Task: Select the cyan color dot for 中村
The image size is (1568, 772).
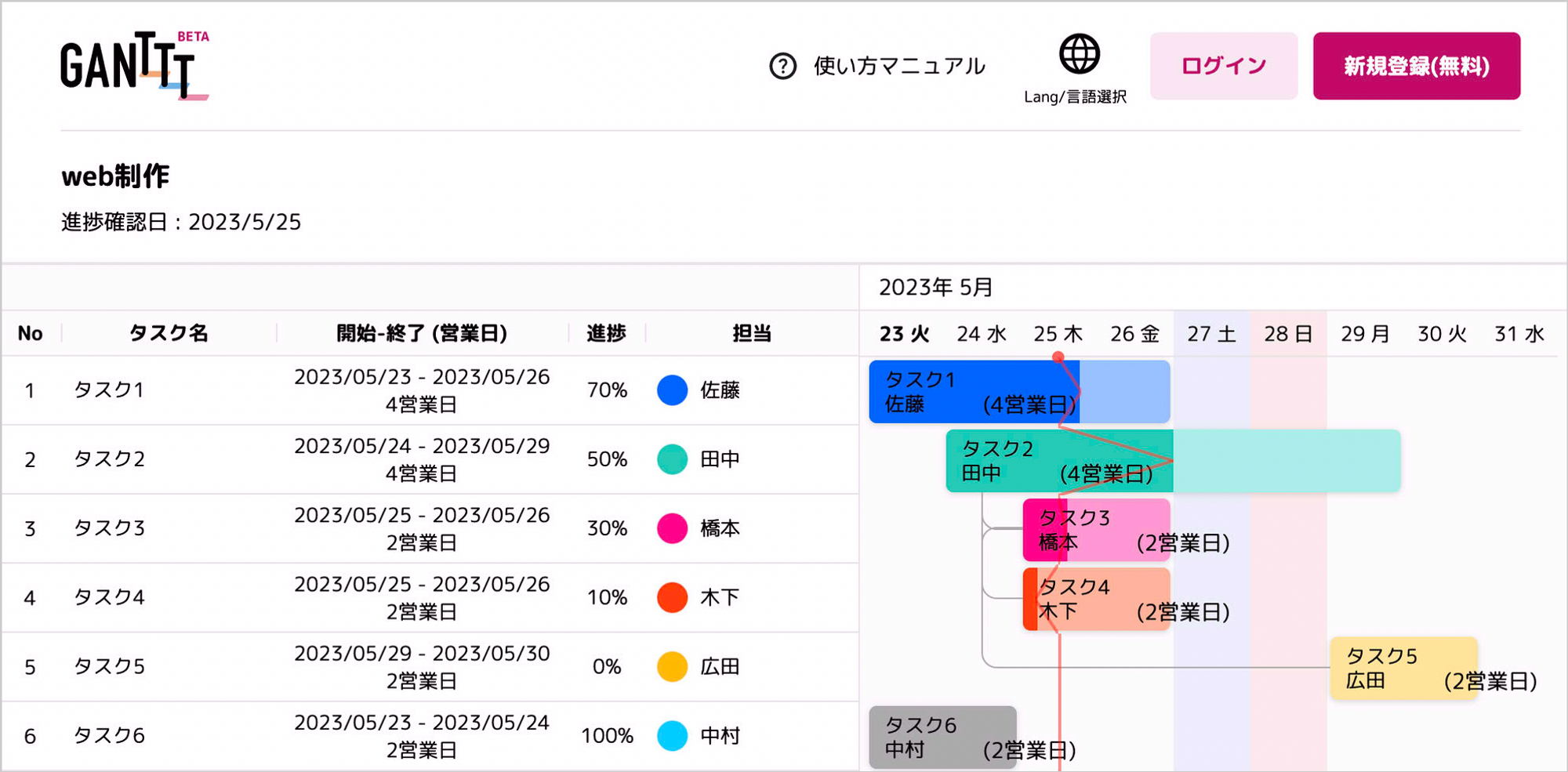Action: [672, 735]
